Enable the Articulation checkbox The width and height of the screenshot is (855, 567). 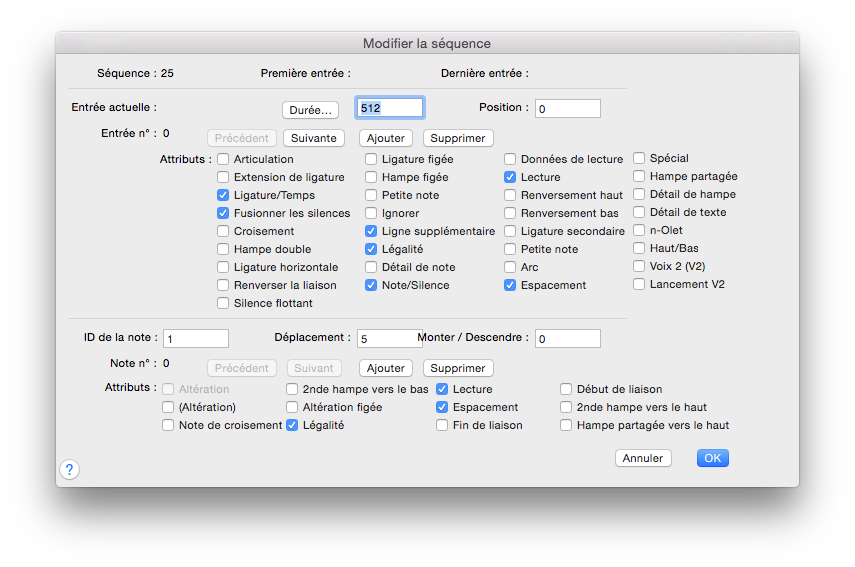click(x=224, y=159)
